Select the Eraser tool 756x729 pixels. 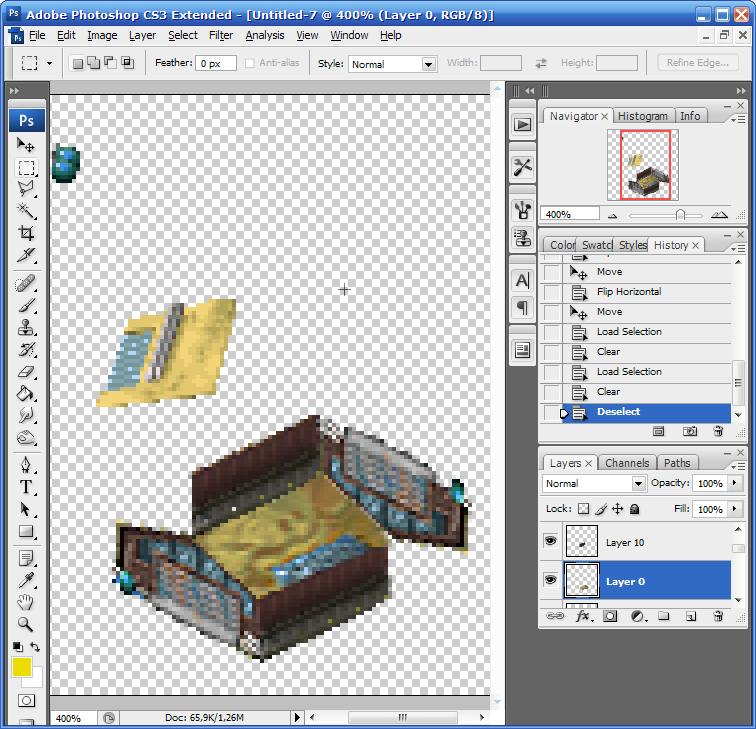(26, 372)
